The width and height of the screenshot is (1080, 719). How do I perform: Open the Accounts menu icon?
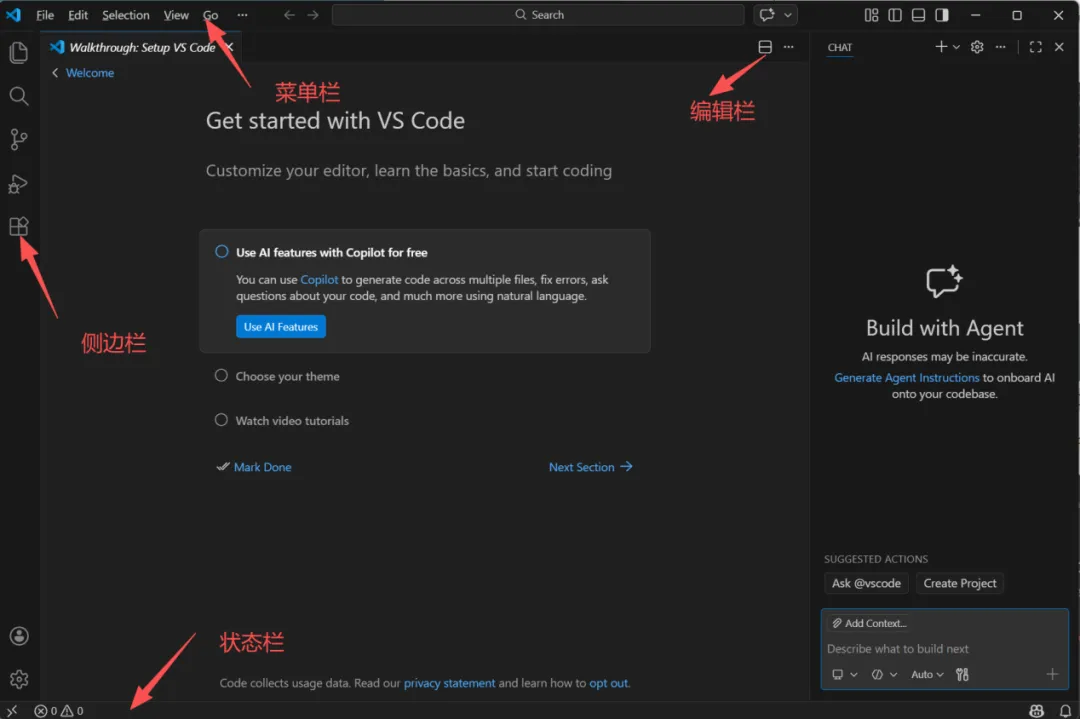click(19, 636)
